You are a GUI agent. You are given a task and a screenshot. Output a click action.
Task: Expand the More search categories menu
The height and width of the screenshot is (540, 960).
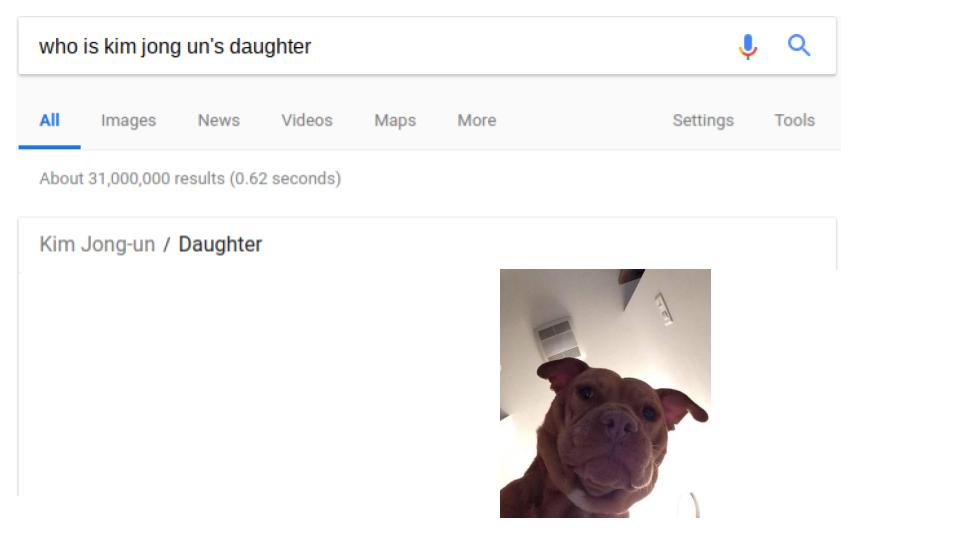coord(477,121)
